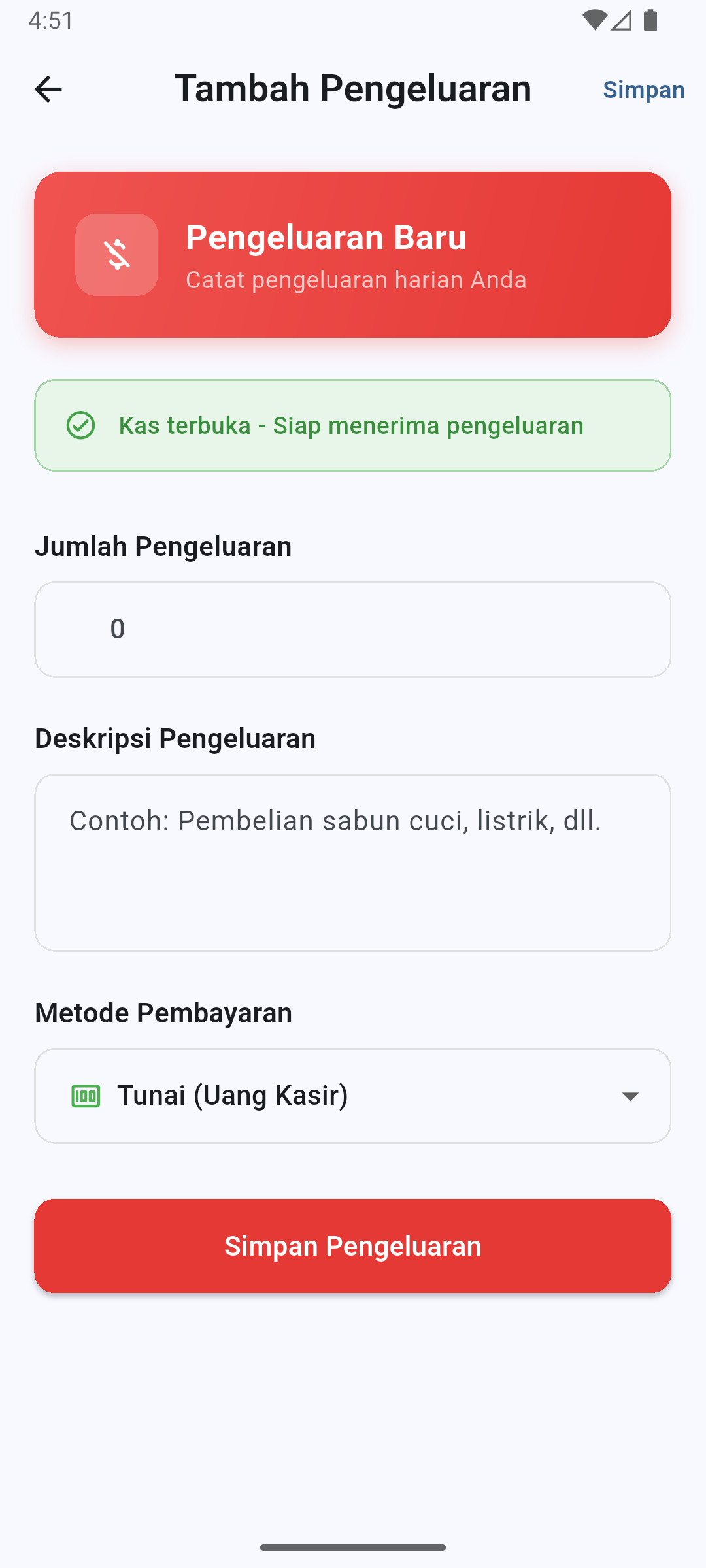This screenshot has height=1568, width=706.
Task: Click into the Deskripsi Pengeluaran text area
Action: (353, 862)
